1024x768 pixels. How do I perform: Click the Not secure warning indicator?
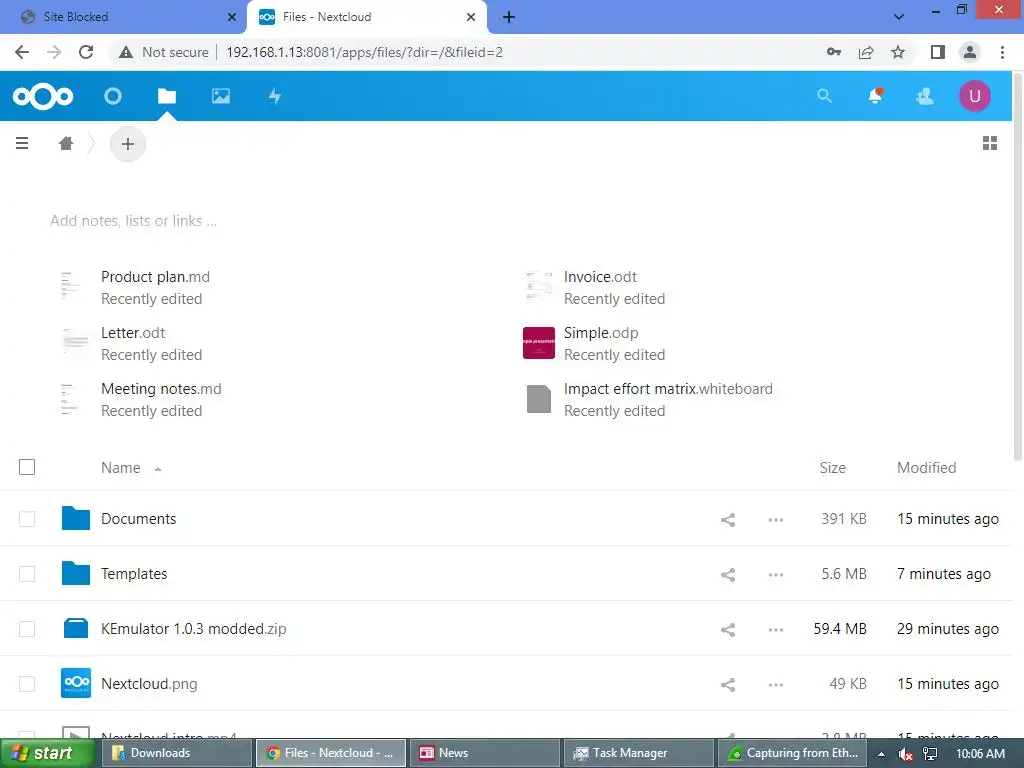164,52
